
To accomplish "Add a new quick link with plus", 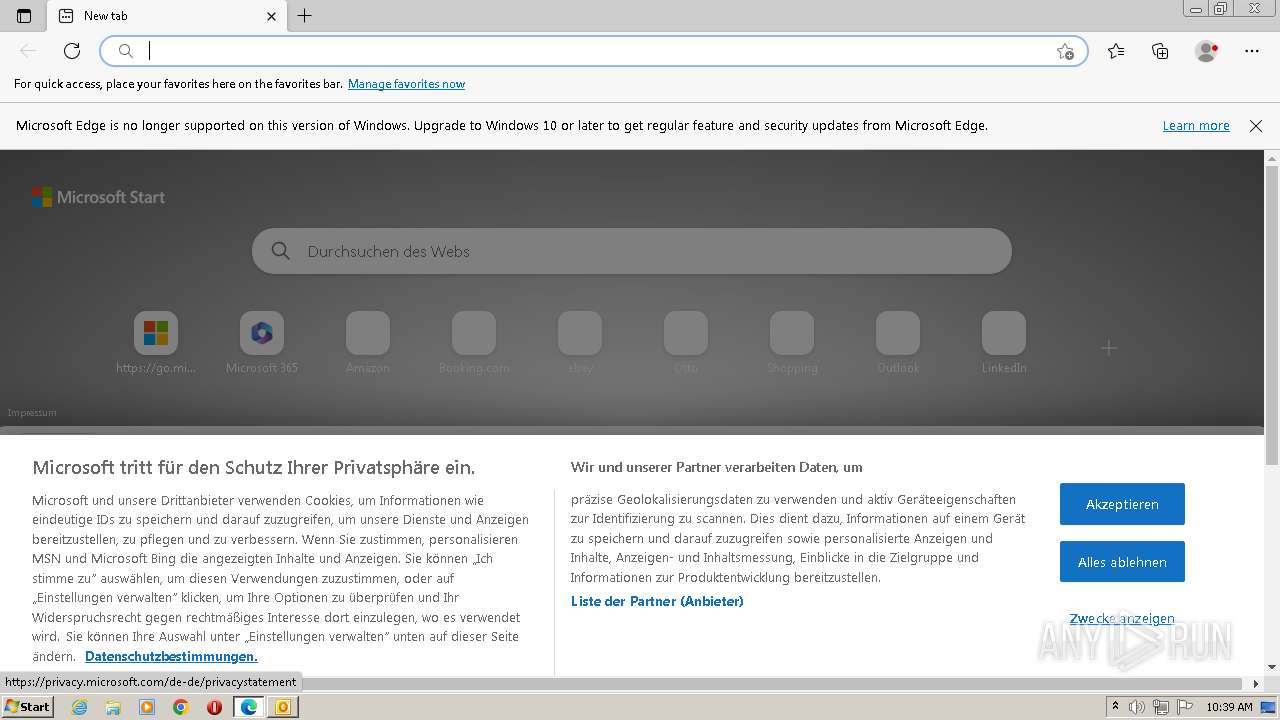I will (1109, 348).
